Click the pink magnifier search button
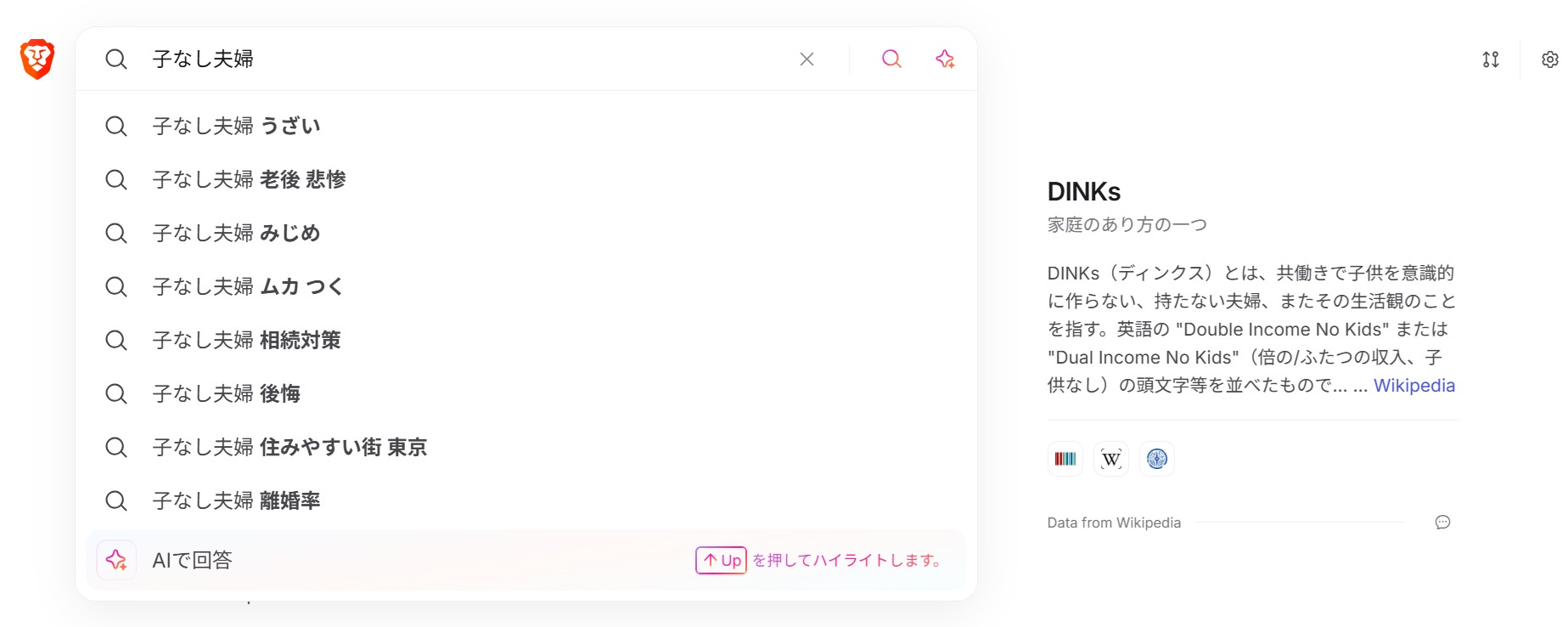 tap(891, 59)
